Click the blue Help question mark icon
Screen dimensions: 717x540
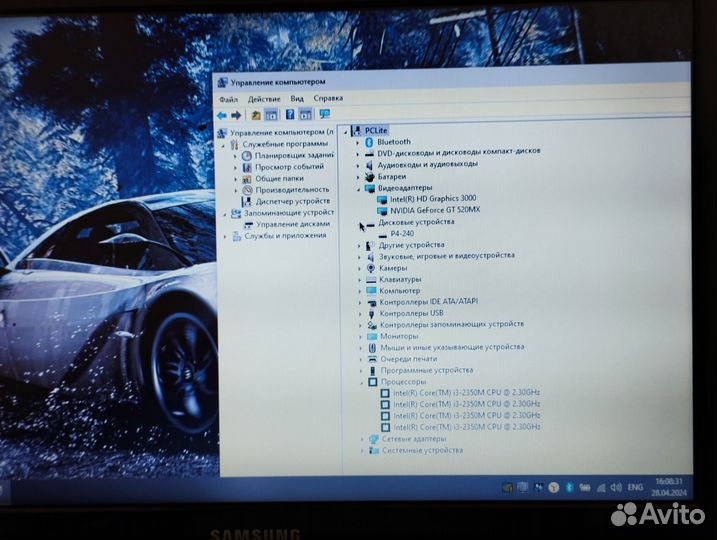pyautogui.click(x=290, y=114)
